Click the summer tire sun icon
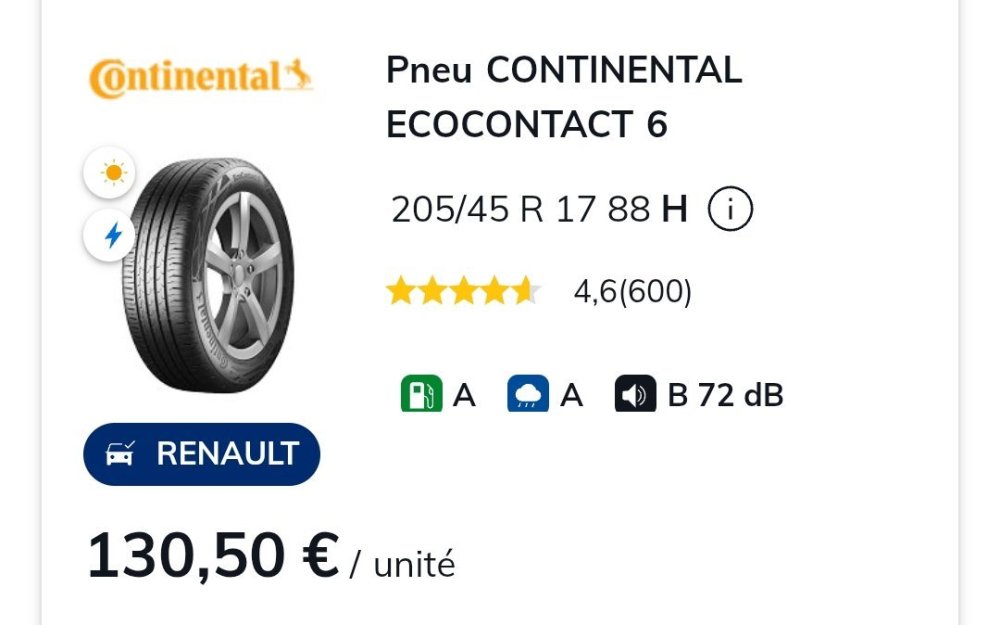 click(114, 174)
